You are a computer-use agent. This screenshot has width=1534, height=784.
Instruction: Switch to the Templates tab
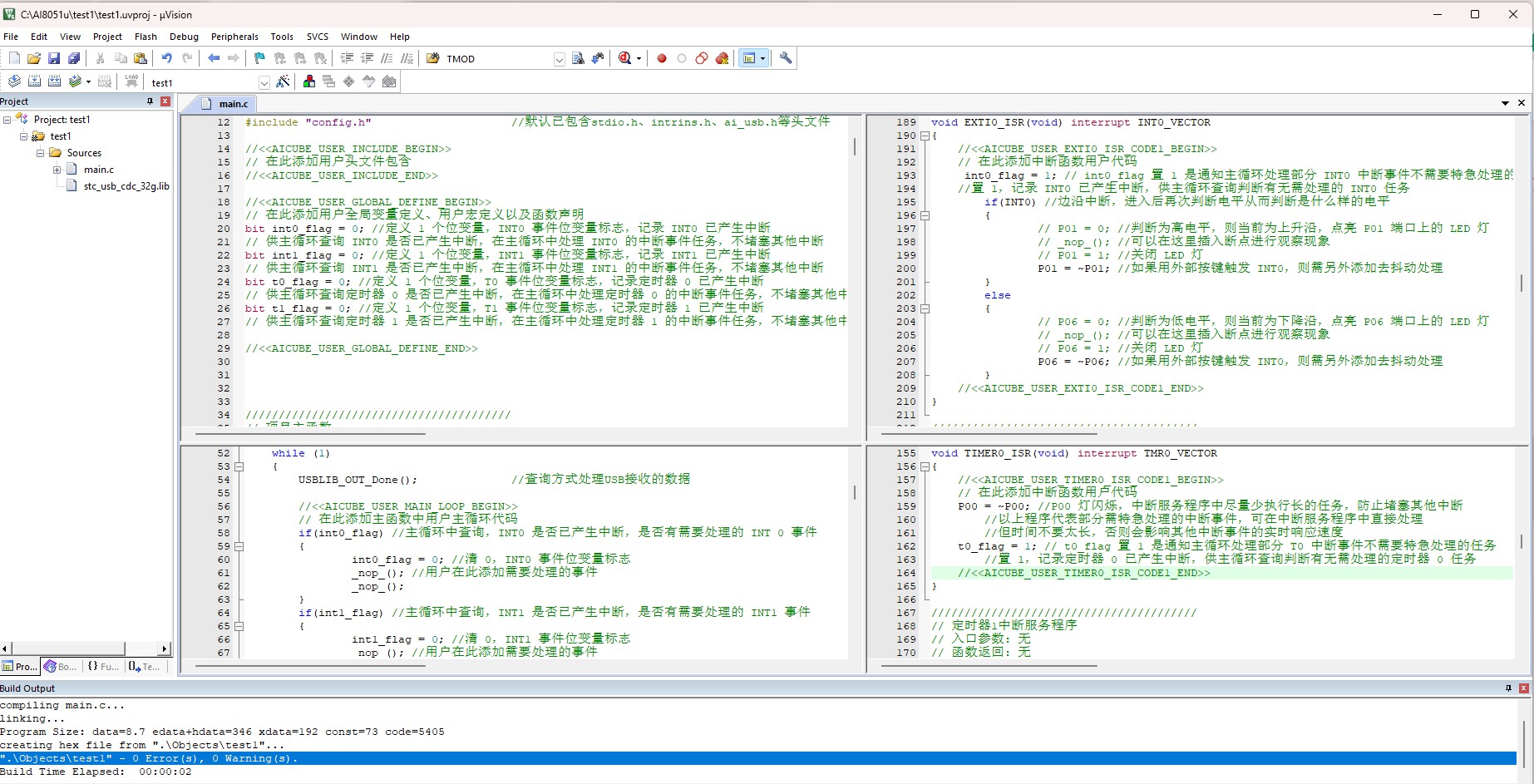point(145,666)
